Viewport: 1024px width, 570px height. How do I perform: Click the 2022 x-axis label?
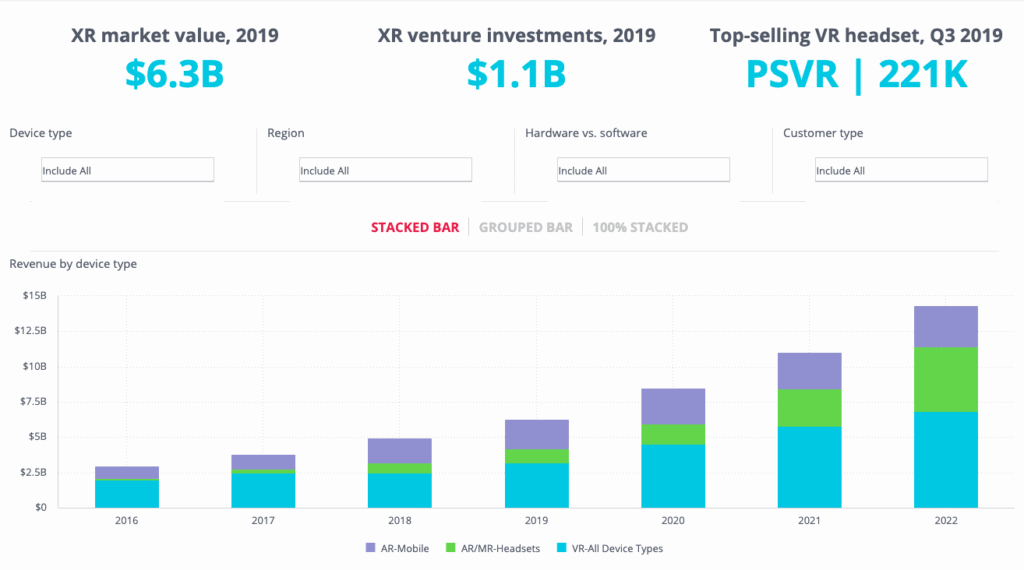(x=946, y=520)
